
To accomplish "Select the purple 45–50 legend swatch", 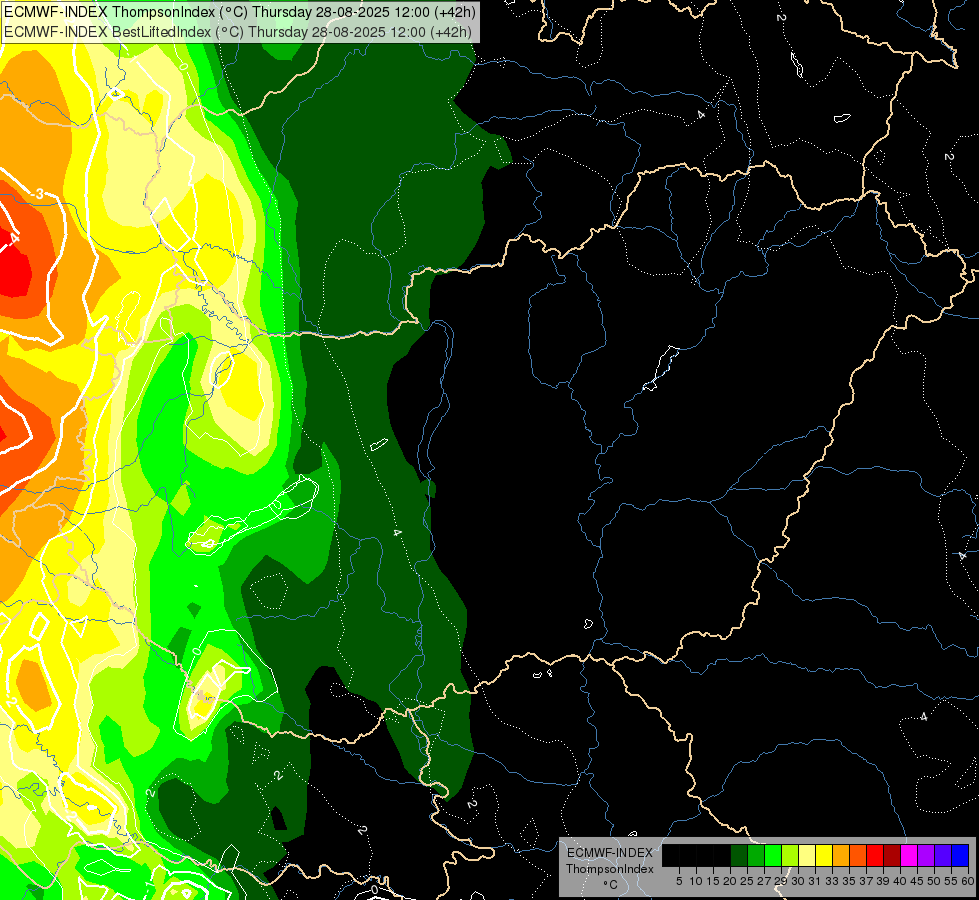I will [926, 855].
